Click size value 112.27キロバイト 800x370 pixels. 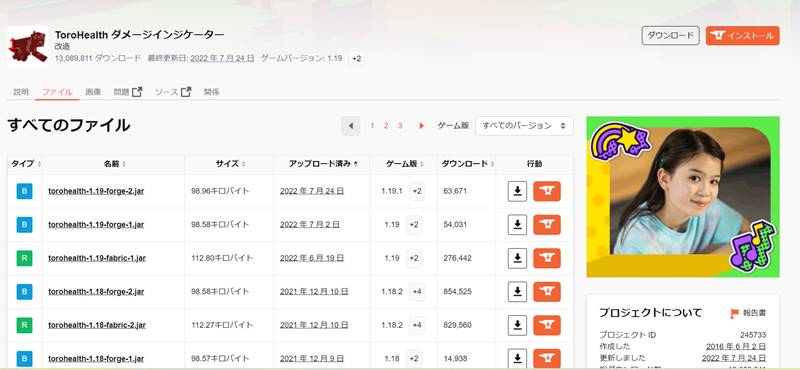(x=222, y=325)
